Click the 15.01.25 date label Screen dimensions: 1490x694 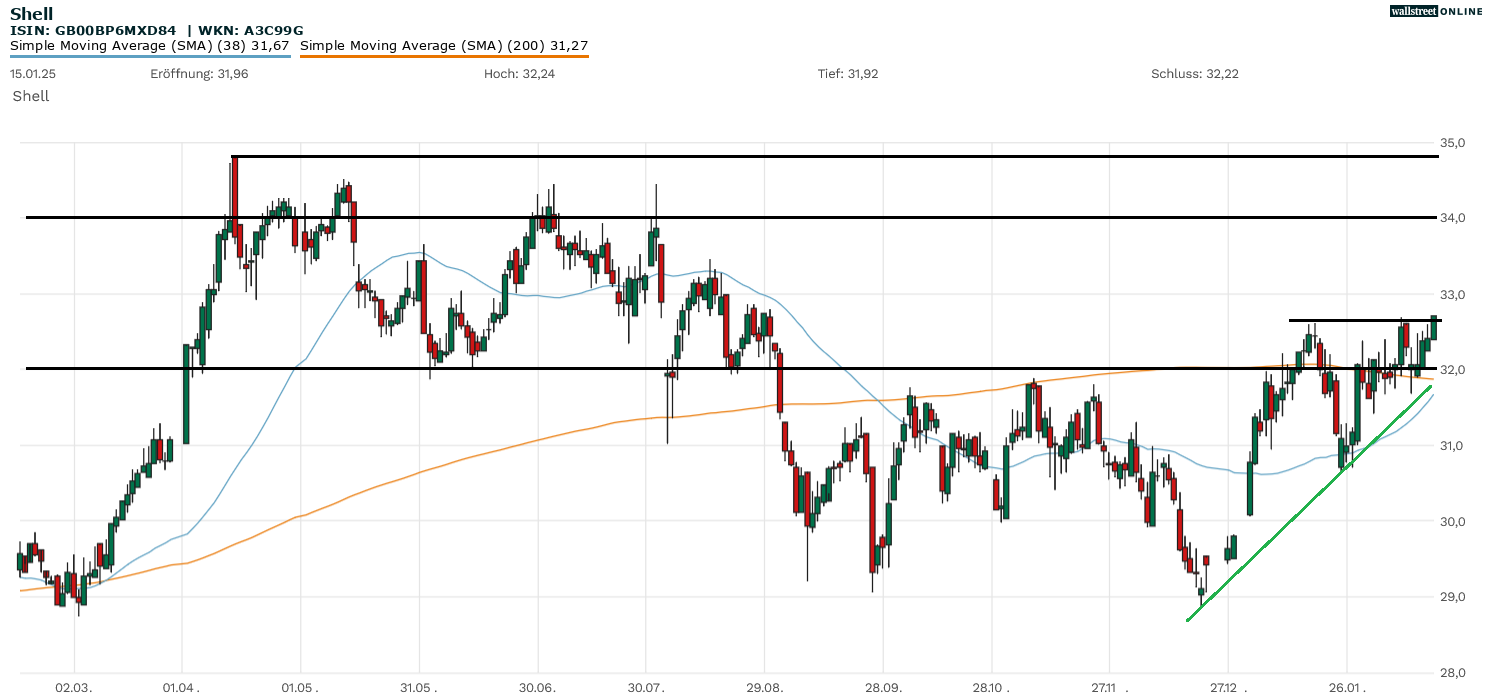[33, 74]
